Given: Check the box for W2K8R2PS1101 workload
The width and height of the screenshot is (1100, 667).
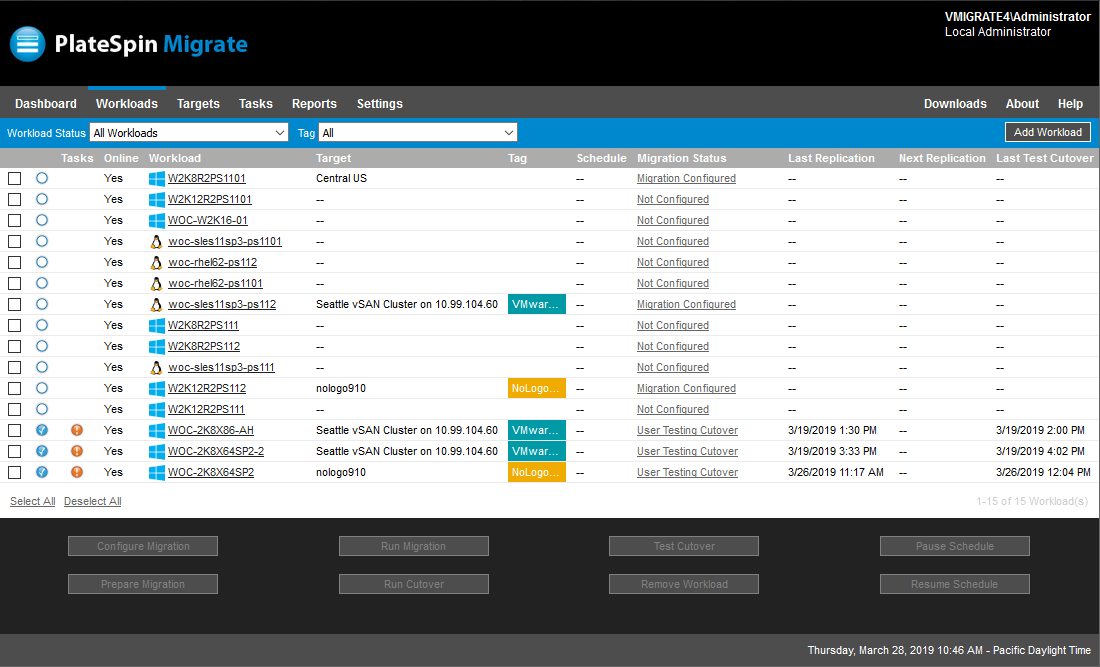Looking at the screenshot, I should 14,179.
